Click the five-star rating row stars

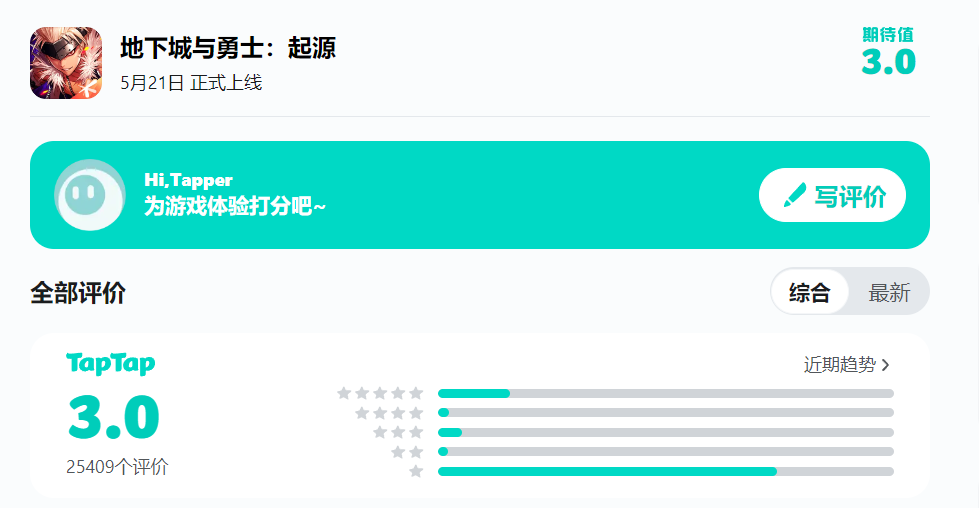(380, 394)
